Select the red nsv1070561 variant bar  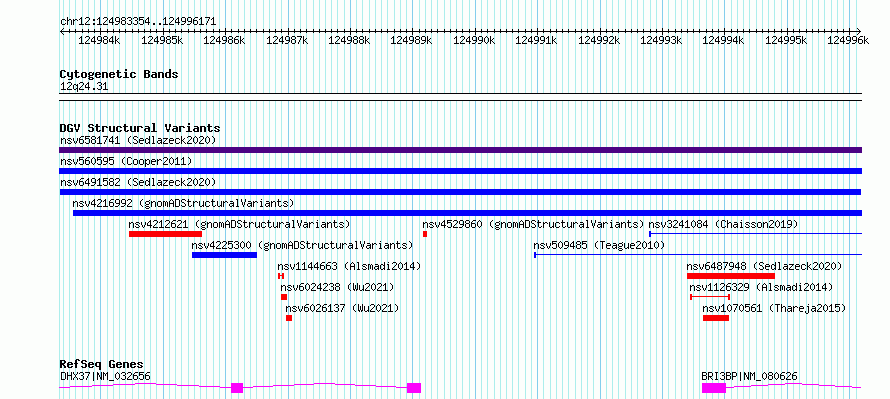(x=716, y=318)
